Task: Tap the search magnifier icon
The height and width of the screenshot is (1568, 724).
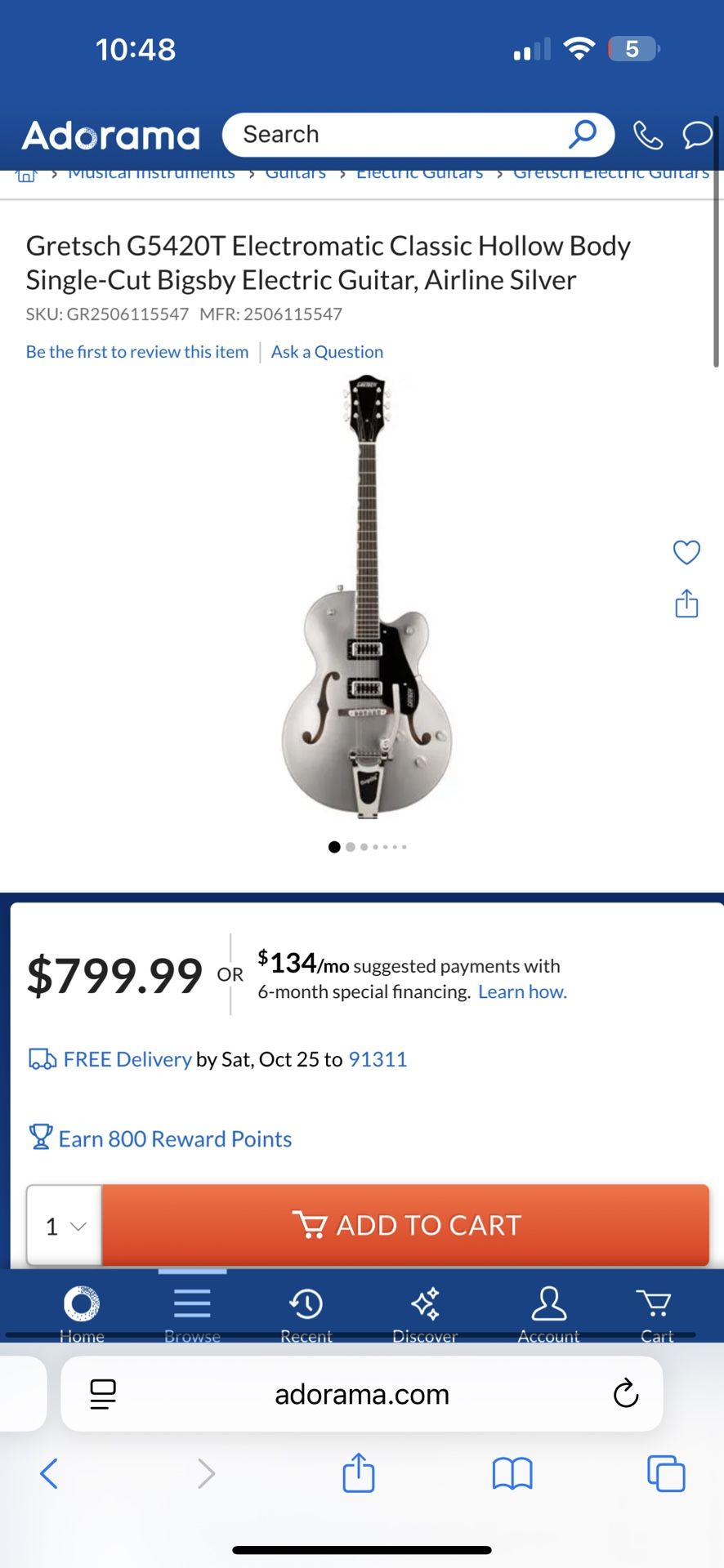Action: tap(582, 134)
